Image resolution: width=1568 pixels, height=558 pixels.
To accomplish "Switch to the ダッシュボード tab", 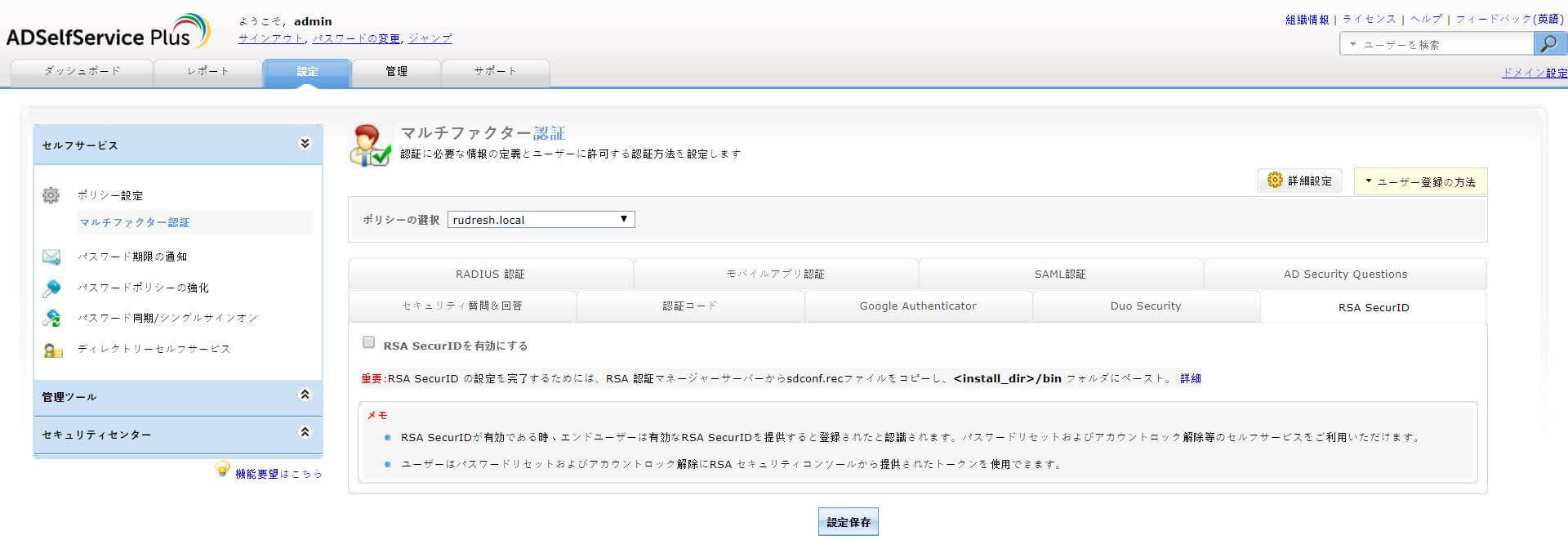I will click(x=82, y=72).
